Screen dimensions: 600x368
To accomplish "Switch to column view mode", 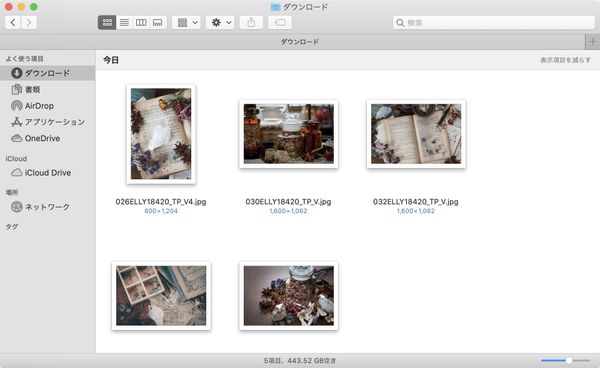I will click(x=141, y=23).
